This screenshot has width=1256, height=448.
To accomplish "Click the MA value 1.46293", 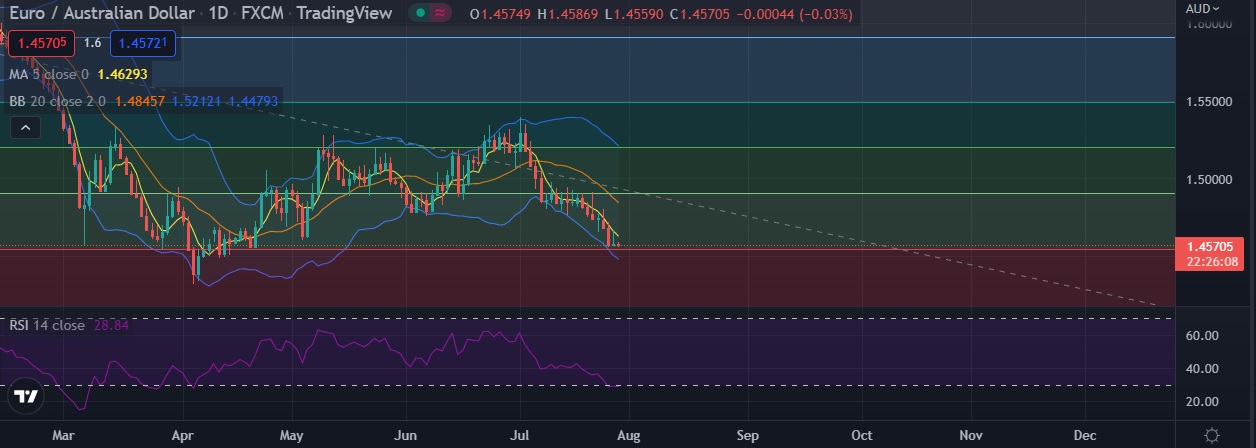I will pos(122,74).
